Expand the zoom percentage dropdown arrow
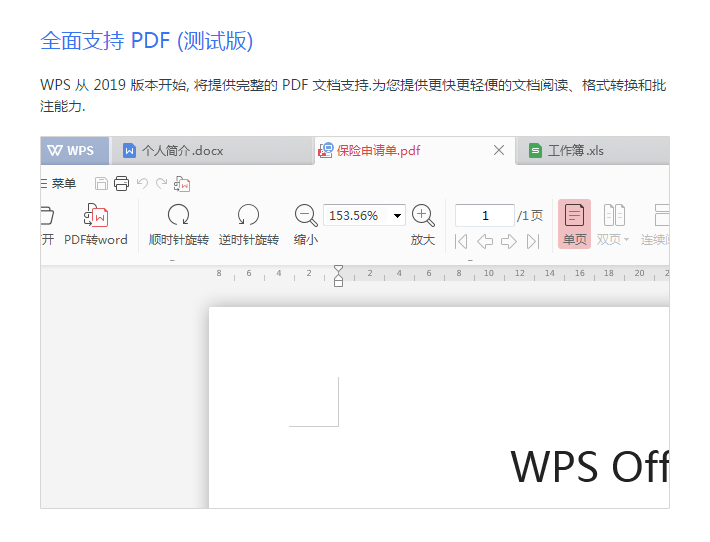710x542 pixels. (x=397, y=216)
